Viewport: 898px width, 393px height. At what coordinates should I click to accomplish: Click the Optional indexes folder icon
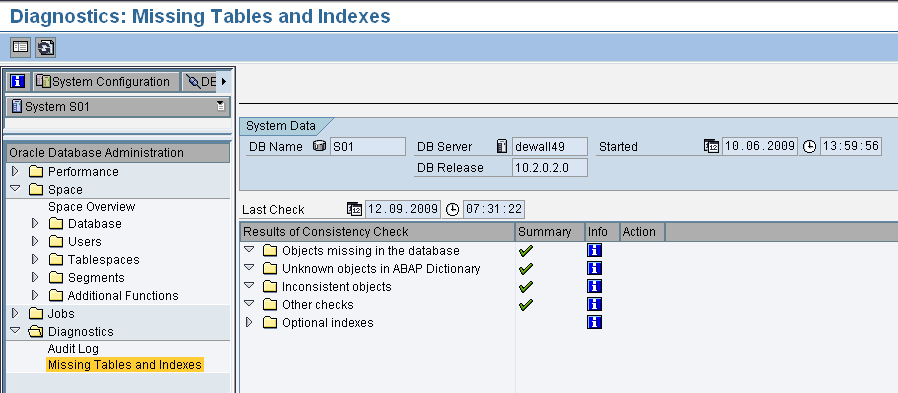tap(270, 323)
